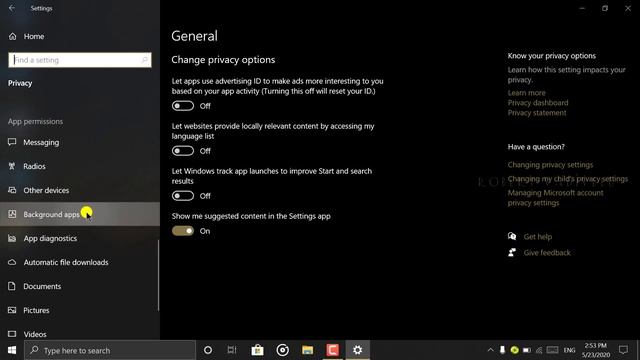
Task: Open the circular media app on taskbar
Action: [x=282, y=350]
